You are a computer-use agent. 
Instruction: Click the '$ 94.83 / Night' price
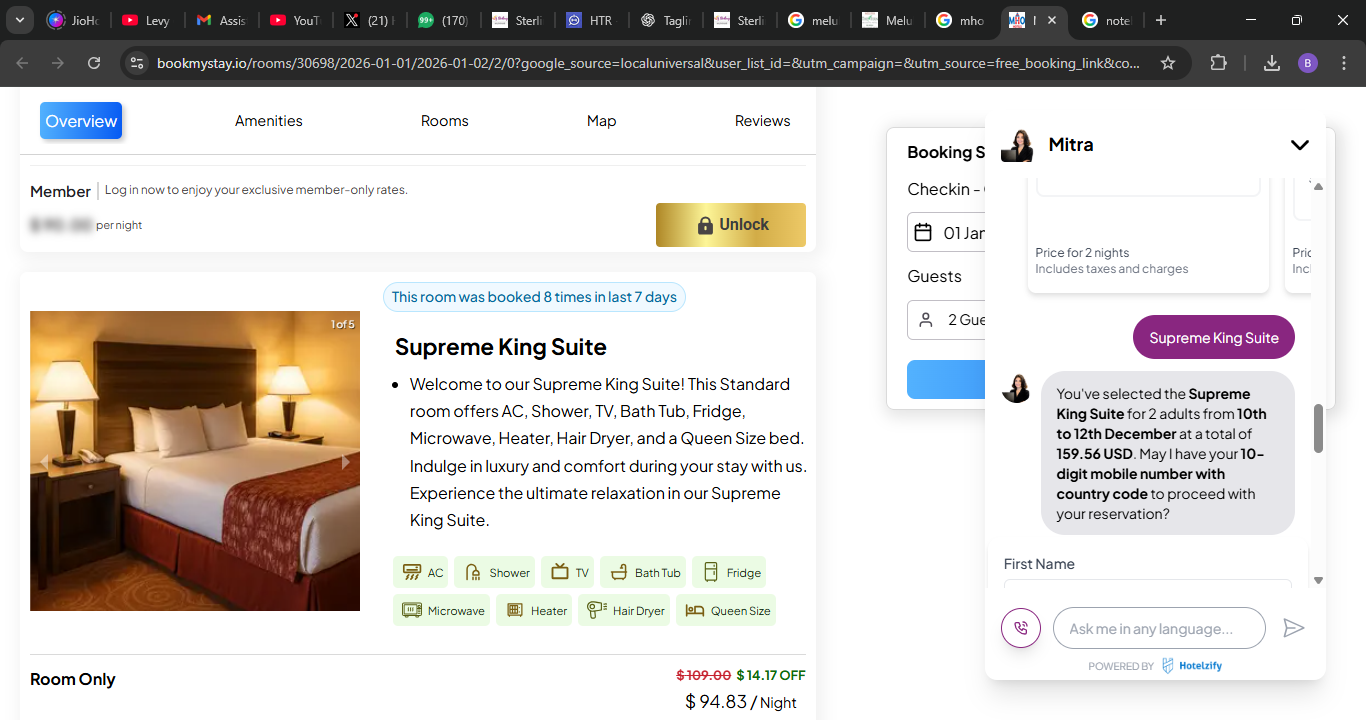(741, 702)
